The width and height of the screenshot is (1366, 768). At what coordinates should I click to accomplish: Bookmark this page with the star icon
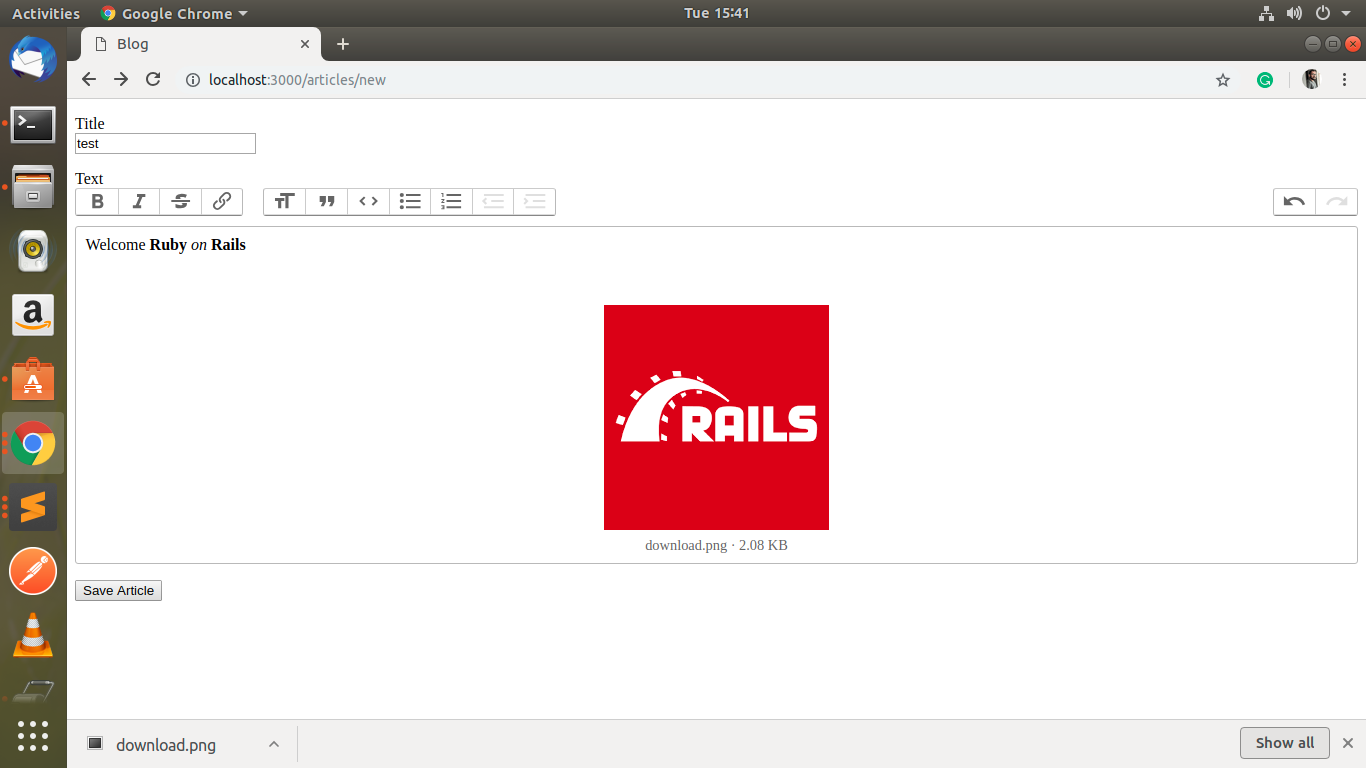(1223, 80)
